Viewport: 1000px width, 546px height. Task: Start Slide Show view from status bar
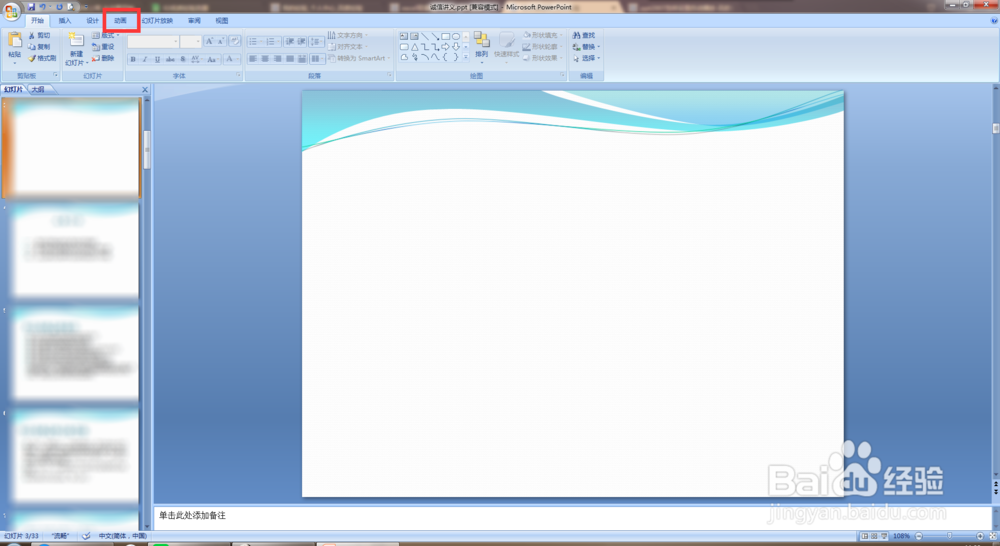884,536
